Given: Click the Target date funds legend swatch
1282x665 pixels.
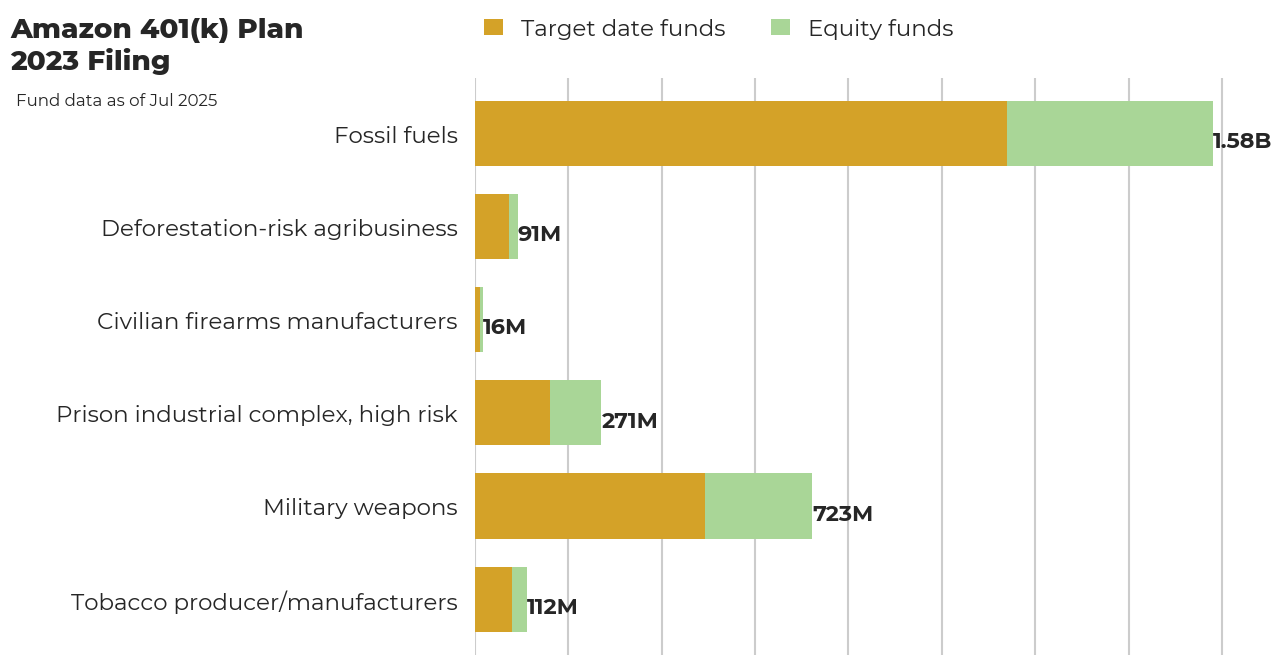Looking at the screenshot, I should point(494,27).
